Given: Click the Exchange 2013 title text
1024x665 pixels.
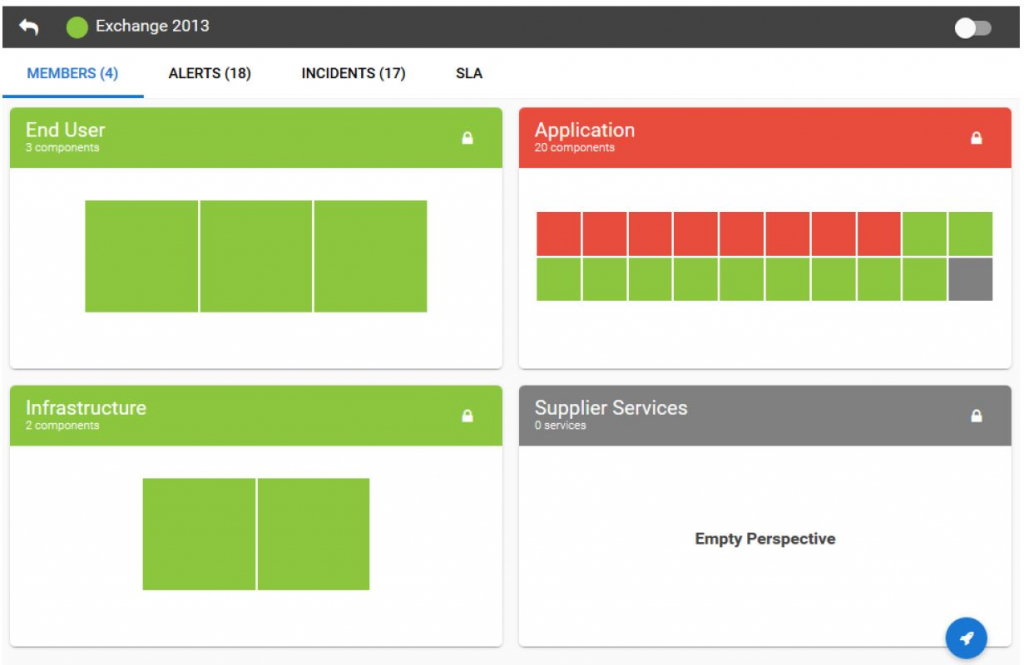Looking at the screenshot, I should pyautogui.click(x=152, y=26).
